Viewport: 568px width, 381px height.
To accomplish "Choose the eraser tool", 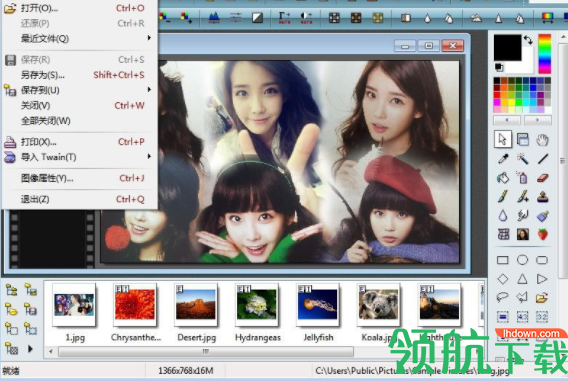I will coord(542,178).
